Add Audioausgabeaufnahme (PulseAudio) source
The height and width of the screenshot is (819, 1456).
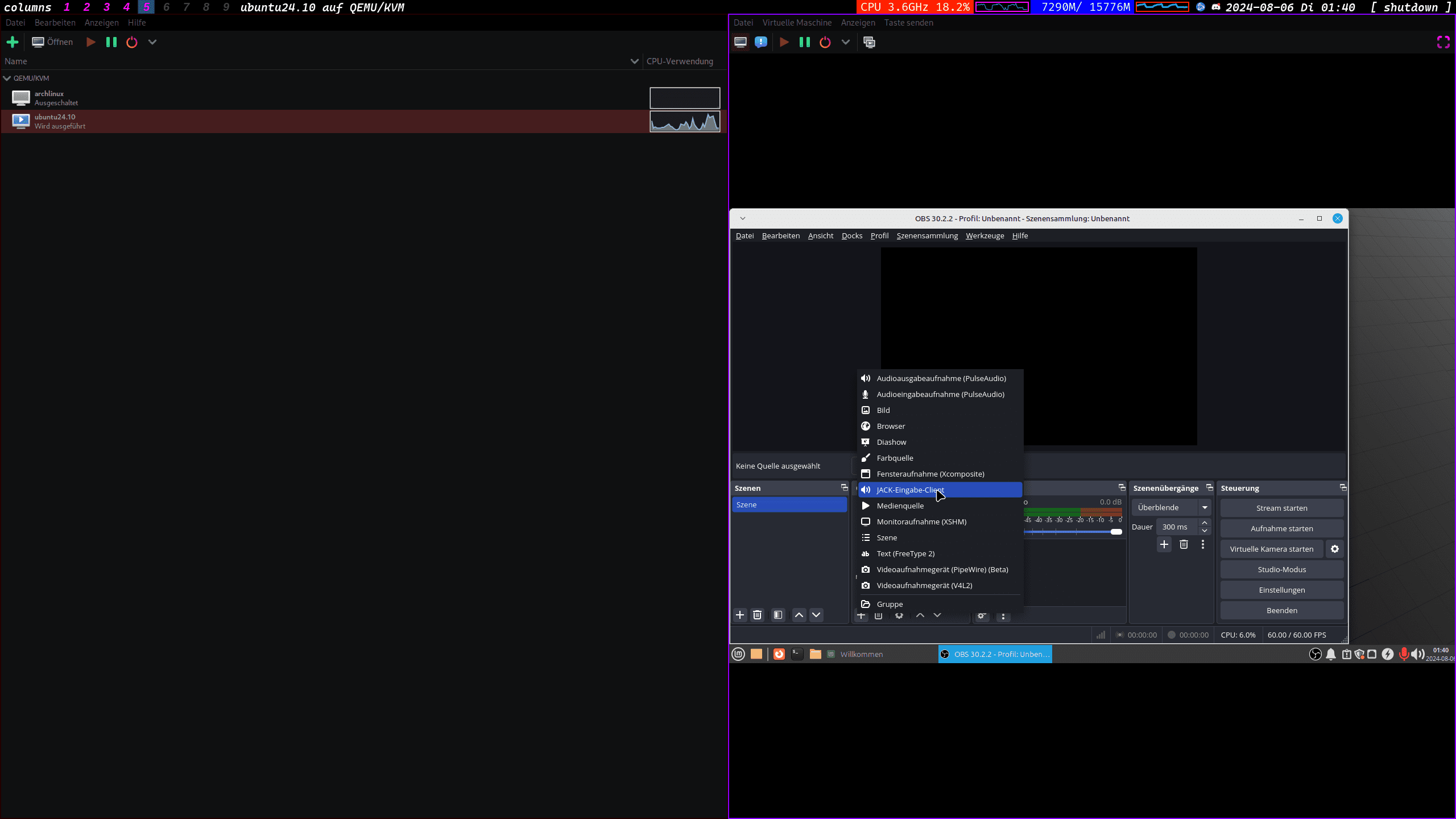click(x=940, y=378)
